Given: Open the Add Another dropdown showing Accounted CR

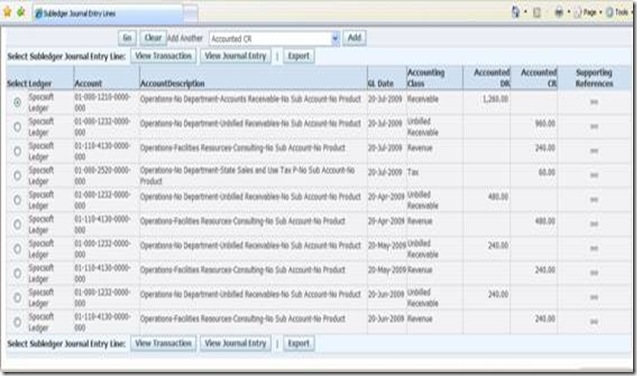Looking at the screenshot, I should coord(275,39).
